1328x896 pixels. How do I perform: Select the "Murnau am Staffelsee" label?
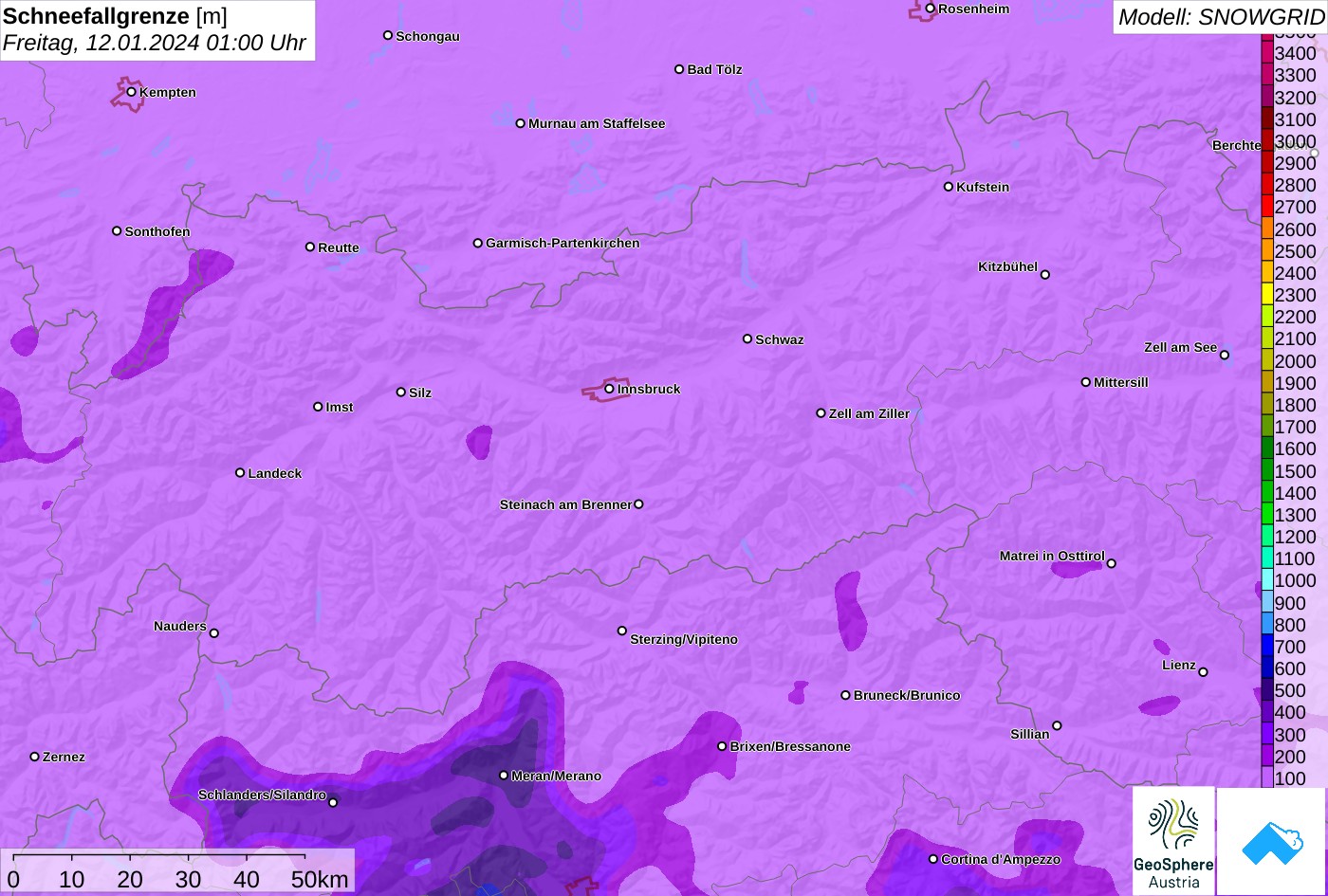[x=597, y=124]
